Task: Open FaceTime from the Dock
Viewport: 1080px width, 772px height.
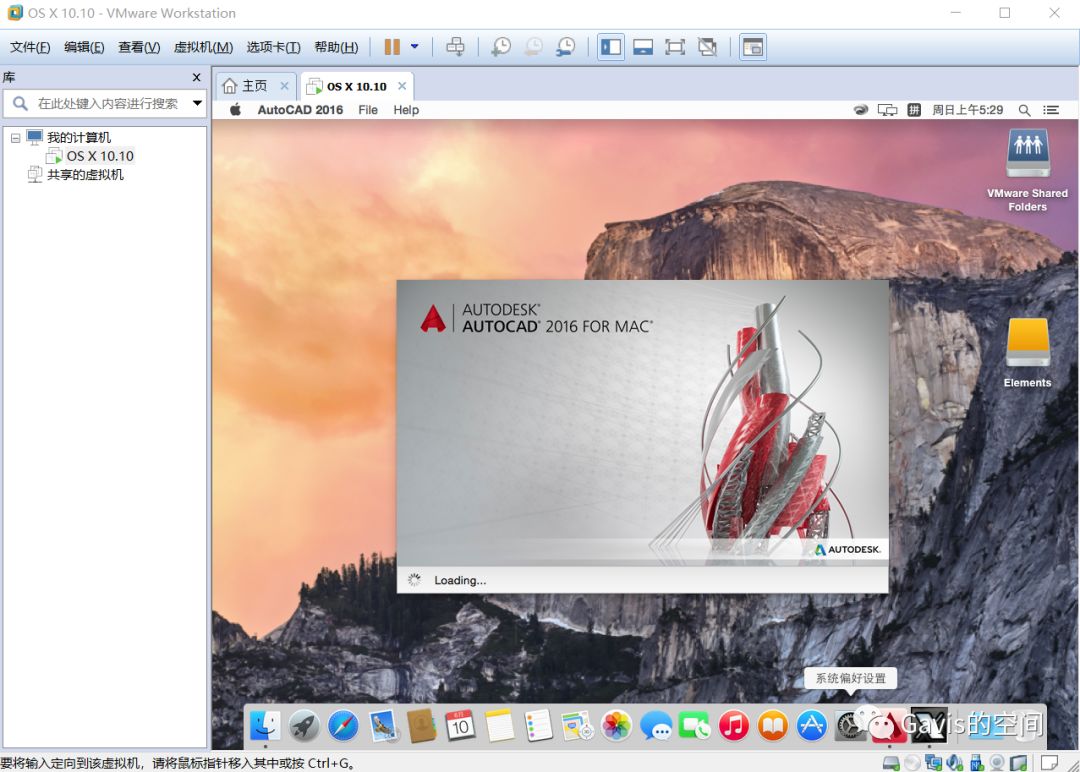Action: pyautogui.click(x=694, y=726)
